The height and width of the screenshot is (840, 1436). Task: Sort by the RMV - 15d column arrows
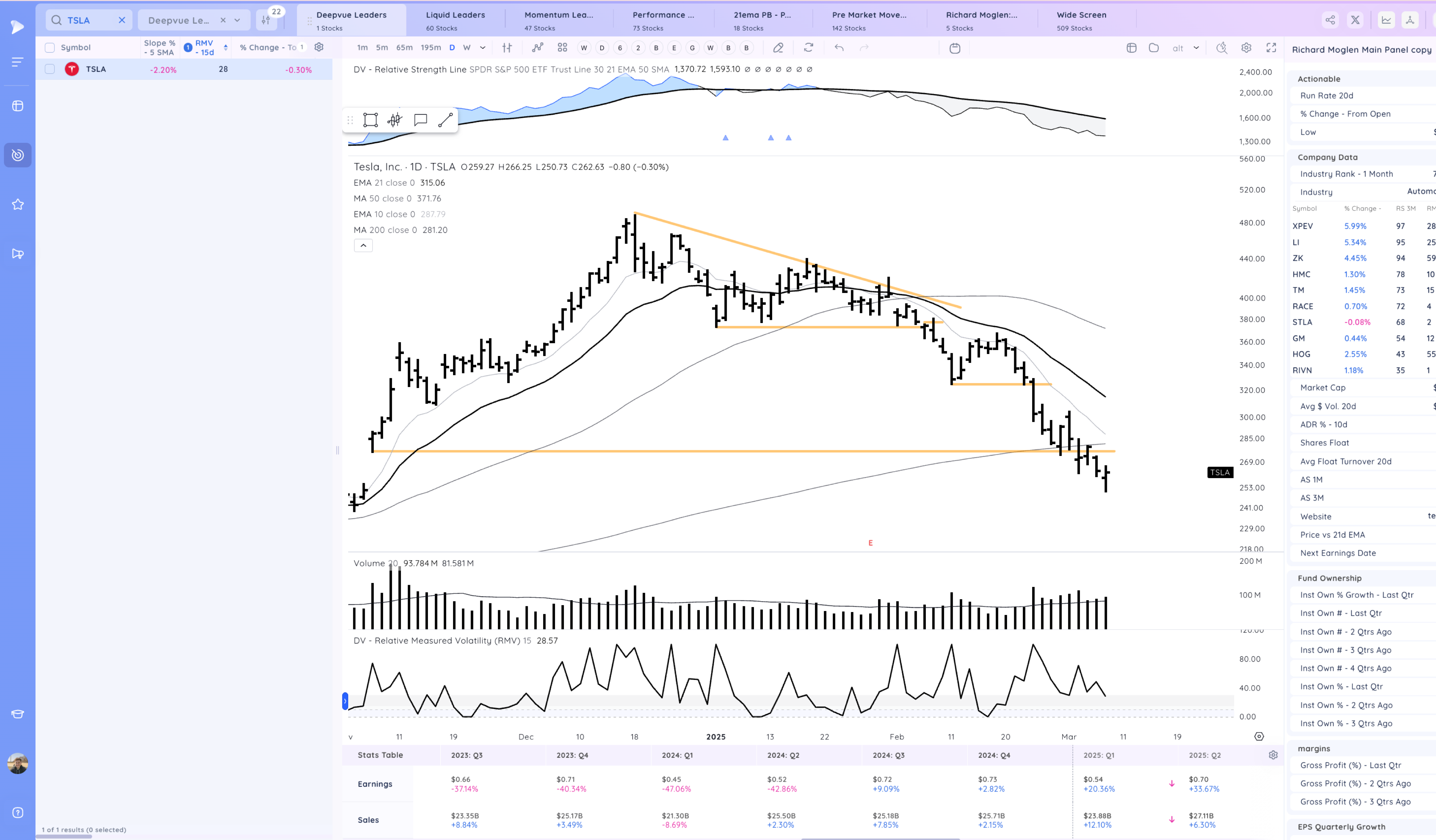(226, 48)
